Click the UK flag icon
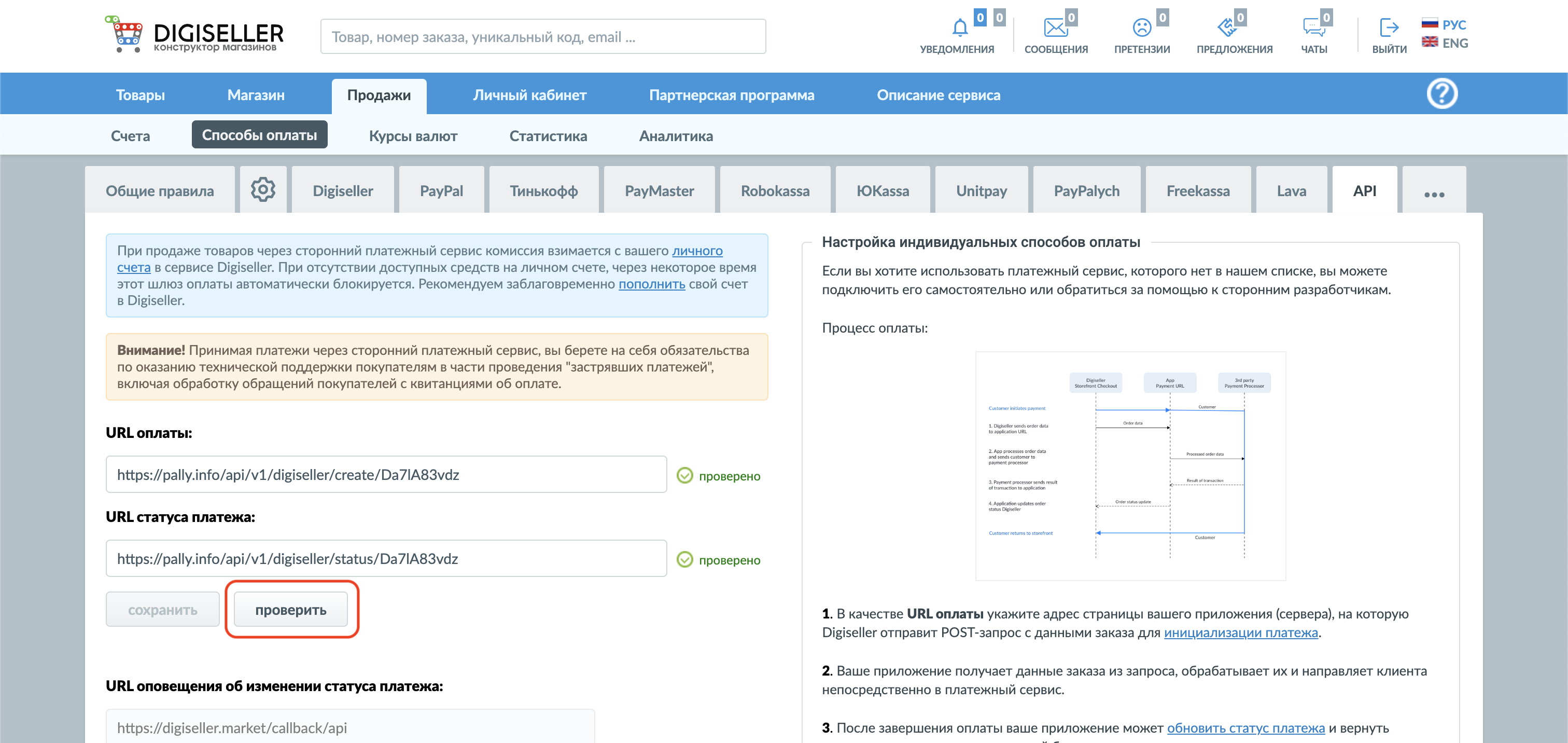The image size is (1568, 743). point(1430,42)
